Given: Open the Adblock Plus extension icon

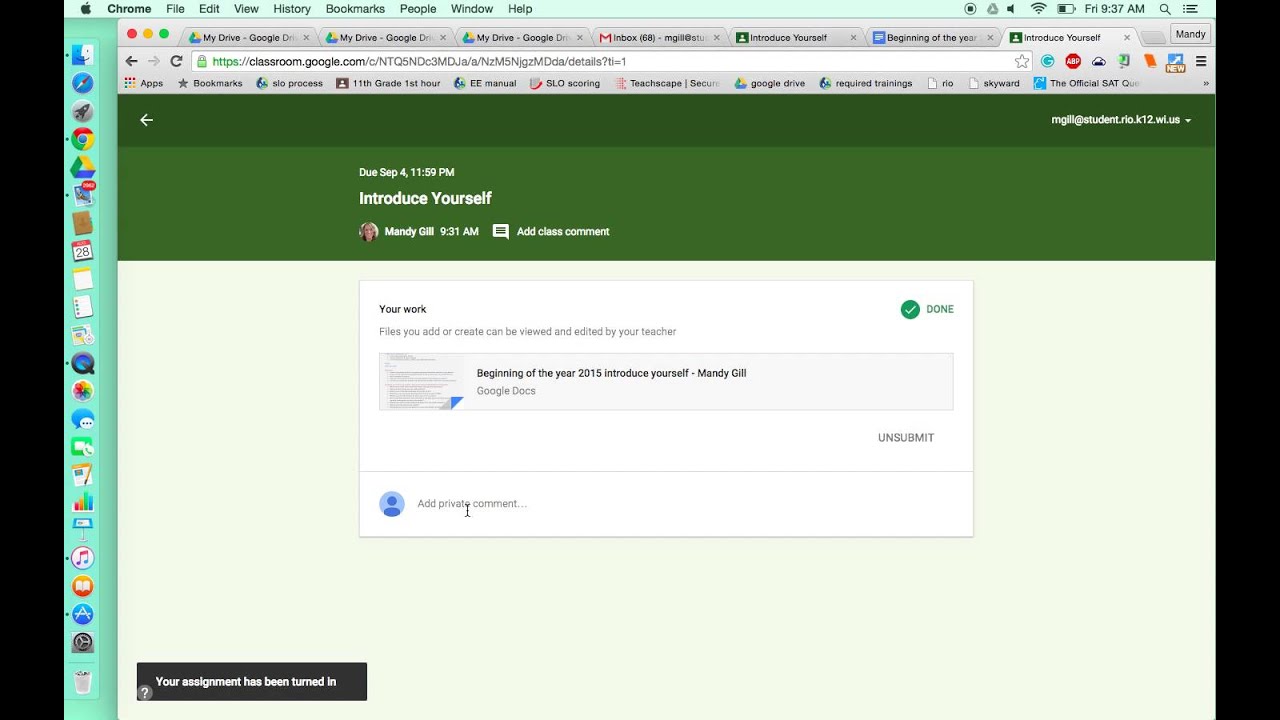Looking at the screenshot, I should coord(1073,61).
